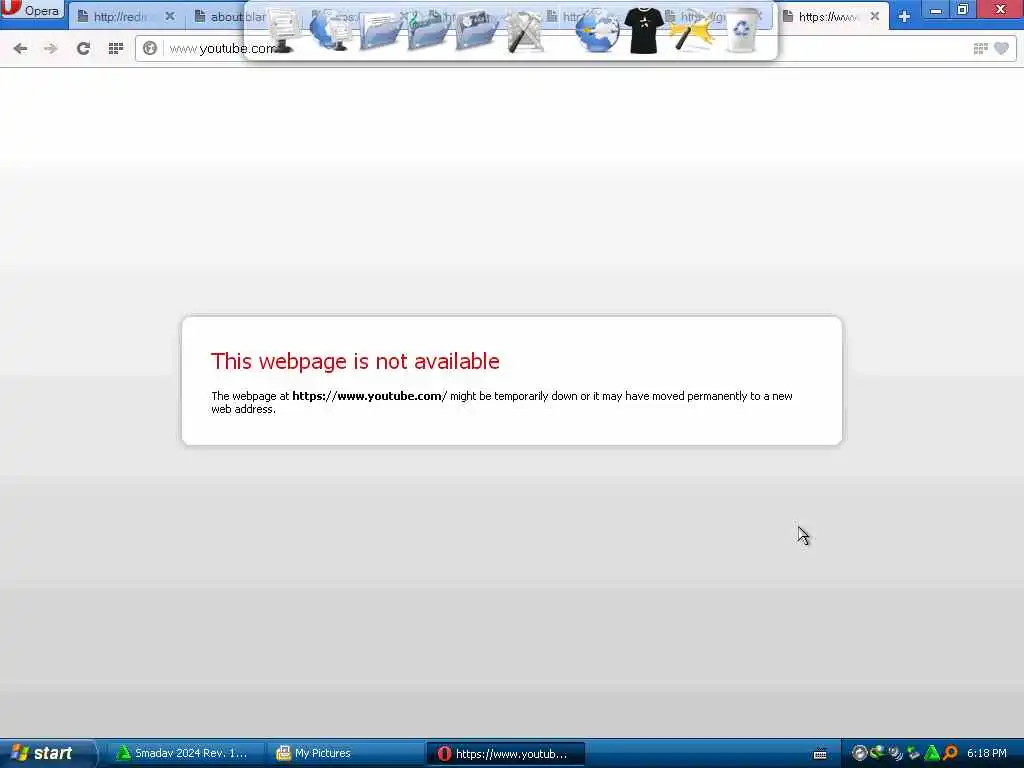Viewport: 1024px width, 768px height.
Task: Open a new tab with plus button
Action: coord(904,16)
